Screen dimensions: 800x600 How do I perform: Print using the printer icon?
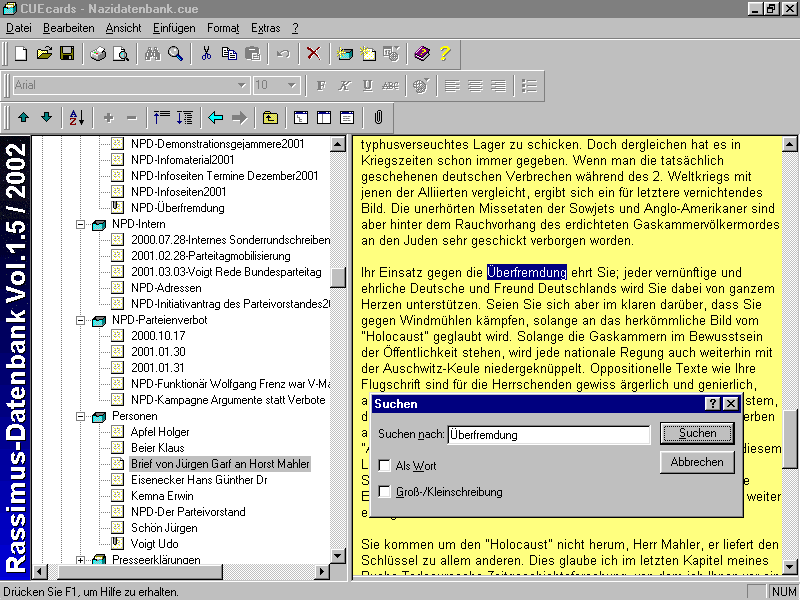[98, 54]
